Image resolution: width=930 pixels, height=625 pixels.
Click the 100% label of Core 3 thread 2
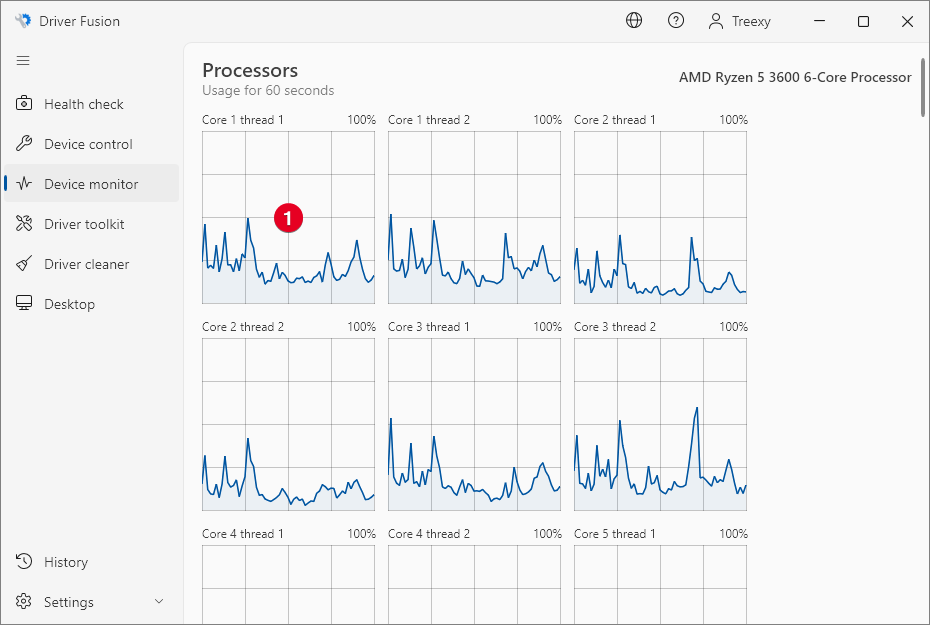tap(733, 327)
